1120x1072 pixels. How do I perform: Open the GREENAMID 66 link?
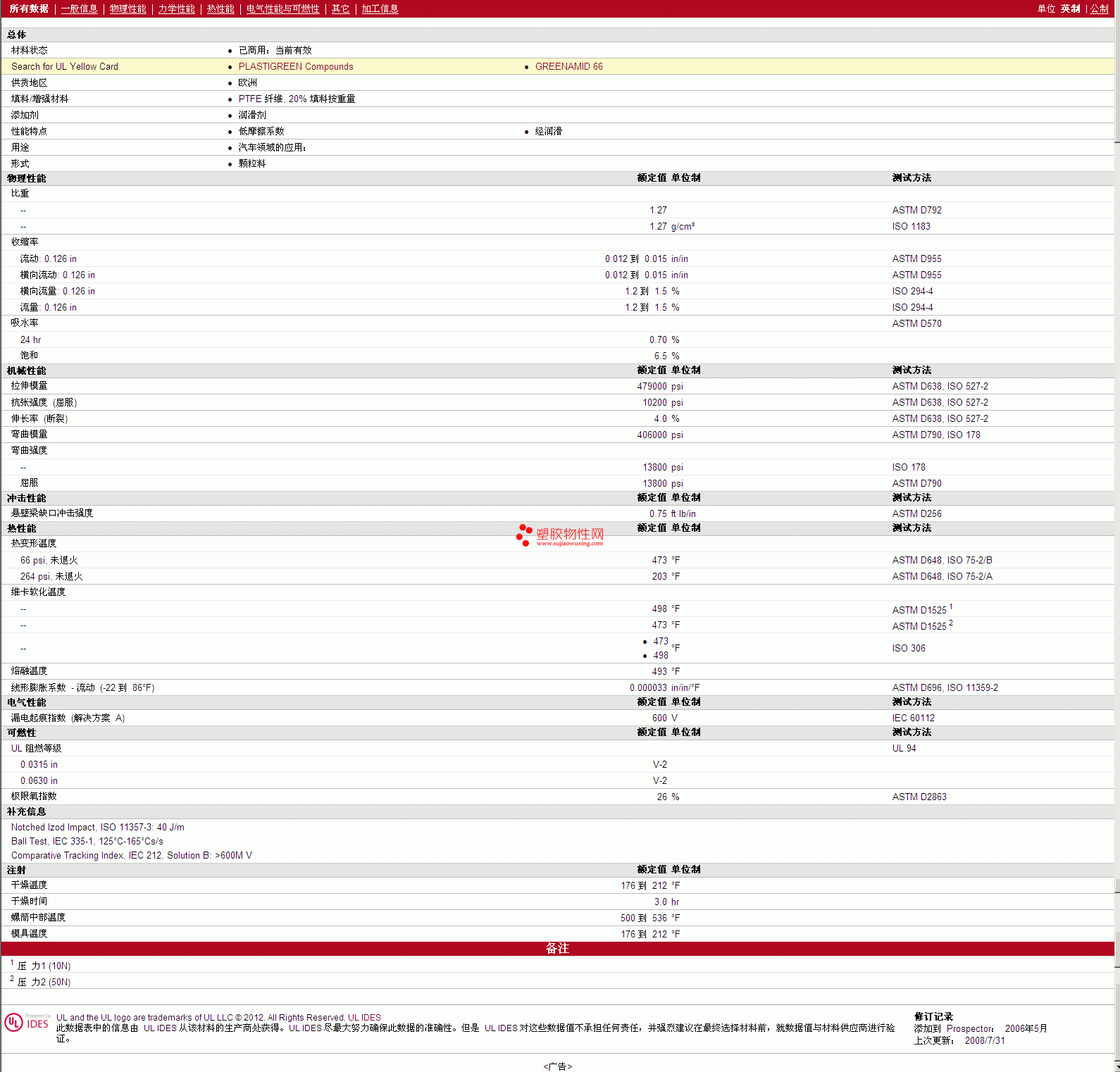(568, 66)
